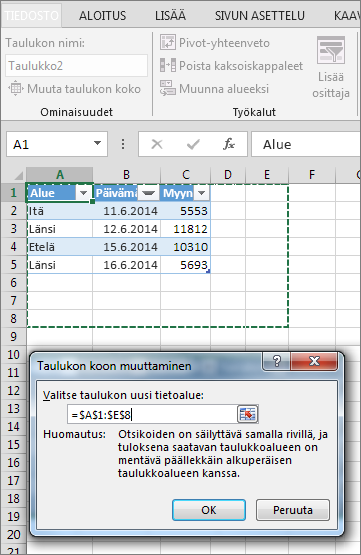Click the Lisää osittaja slicer icon
Image resolution: width=361 pixels, height=555 pixels.
pyautogui.click(x=331, y=50)
